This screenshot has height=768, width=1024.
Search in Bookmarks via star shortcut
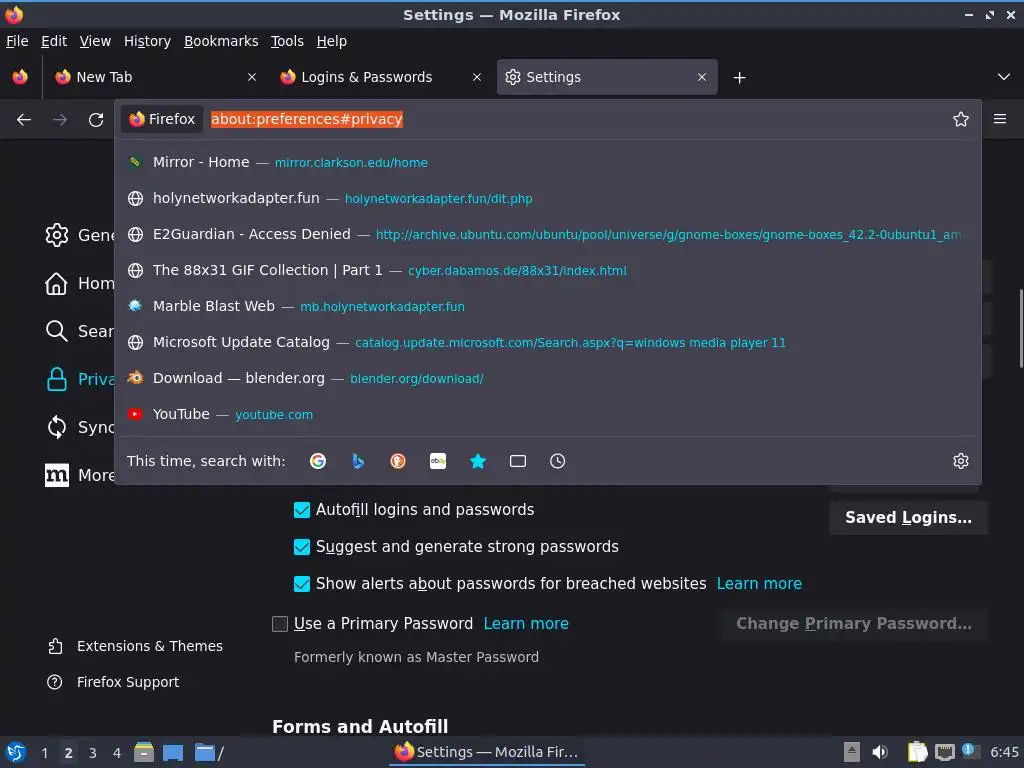tap(478, 461)
